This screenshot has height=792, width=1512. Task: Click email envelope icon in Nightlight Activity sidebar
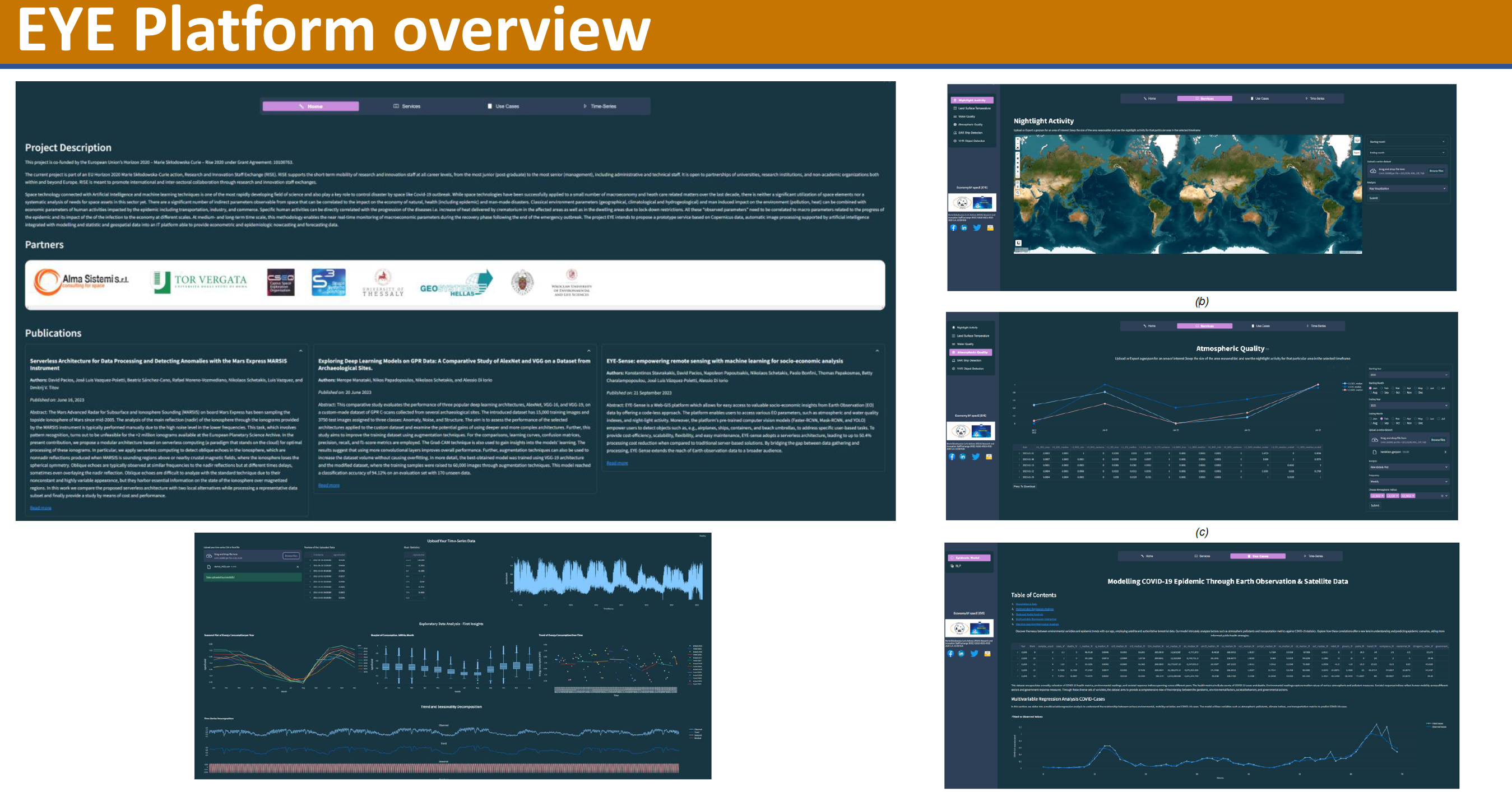point(990,228)
